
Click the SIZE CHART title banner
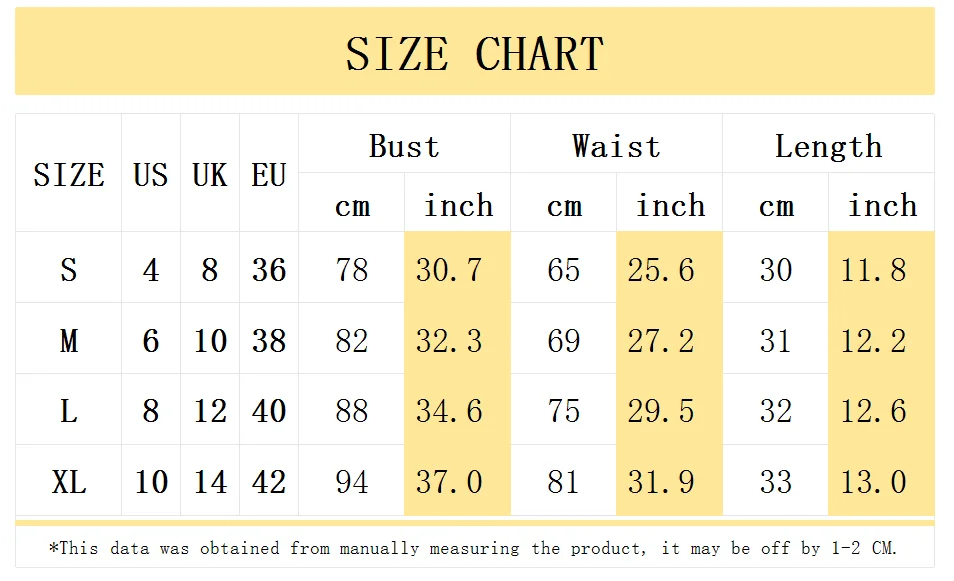click(475, 53)
